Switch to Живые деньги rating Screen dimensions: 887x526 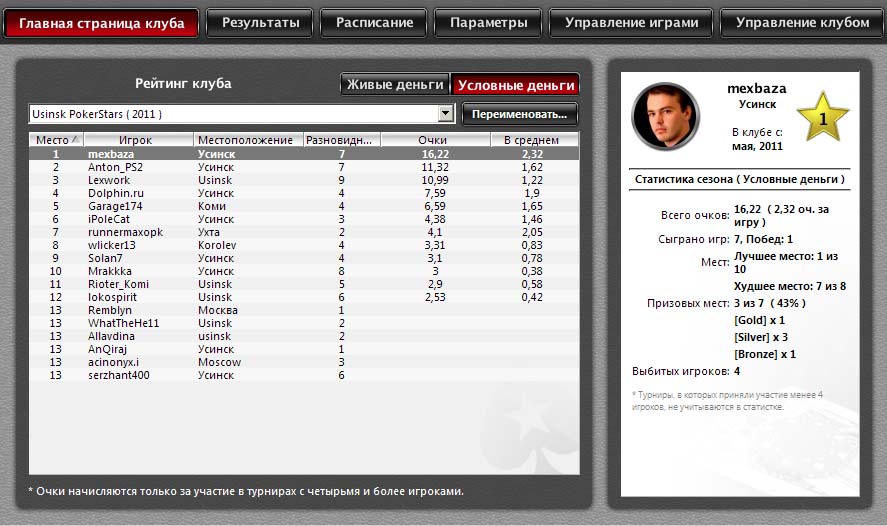coord(395,86)
